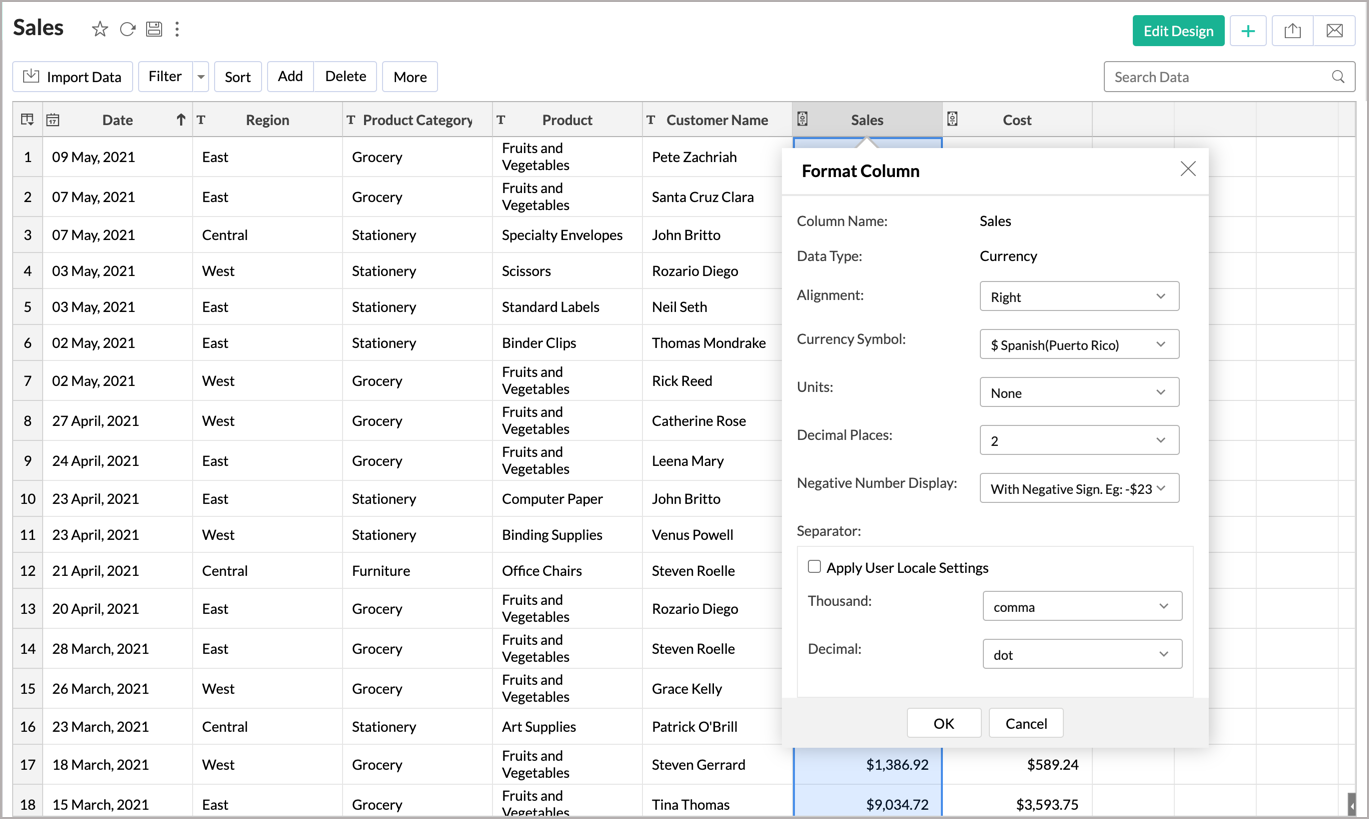1369x819 pixels.
Task: Open the More toolbar menu
Action: (410, 77)
